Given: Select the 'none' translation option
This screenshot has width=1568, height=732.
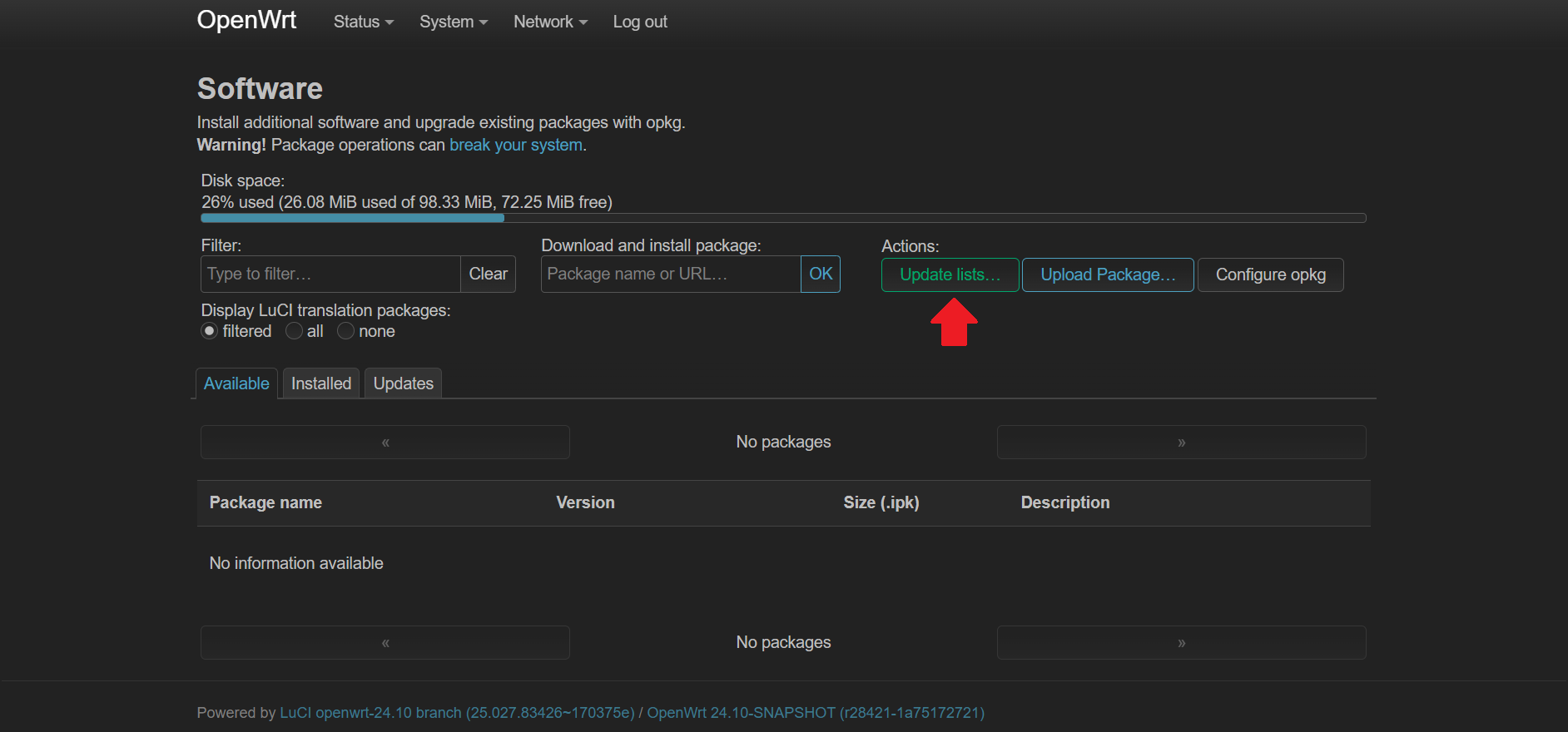Looking at the screenshot, I should click(345, 331).
